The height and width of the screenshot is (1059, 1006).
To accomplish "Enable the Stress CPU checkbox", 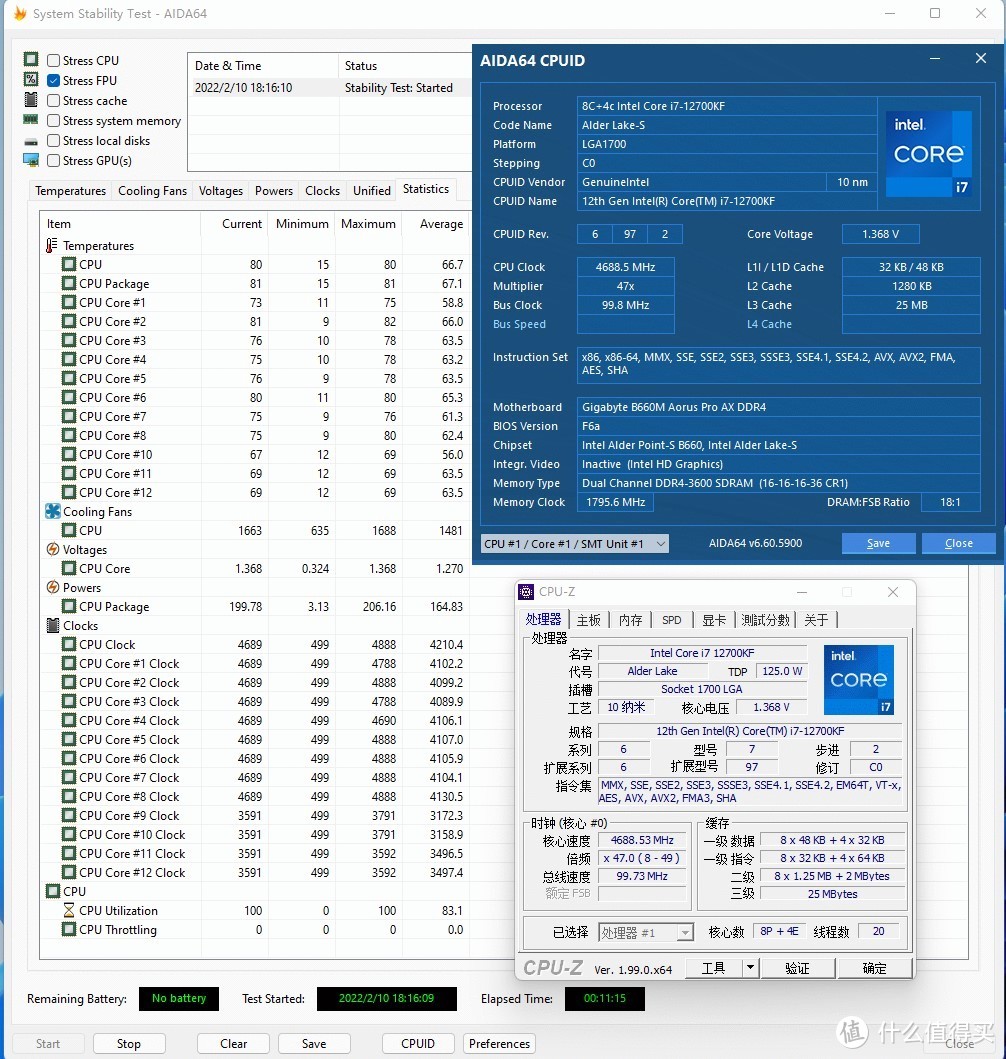I will pyautogui.click(x=53, y=60).
